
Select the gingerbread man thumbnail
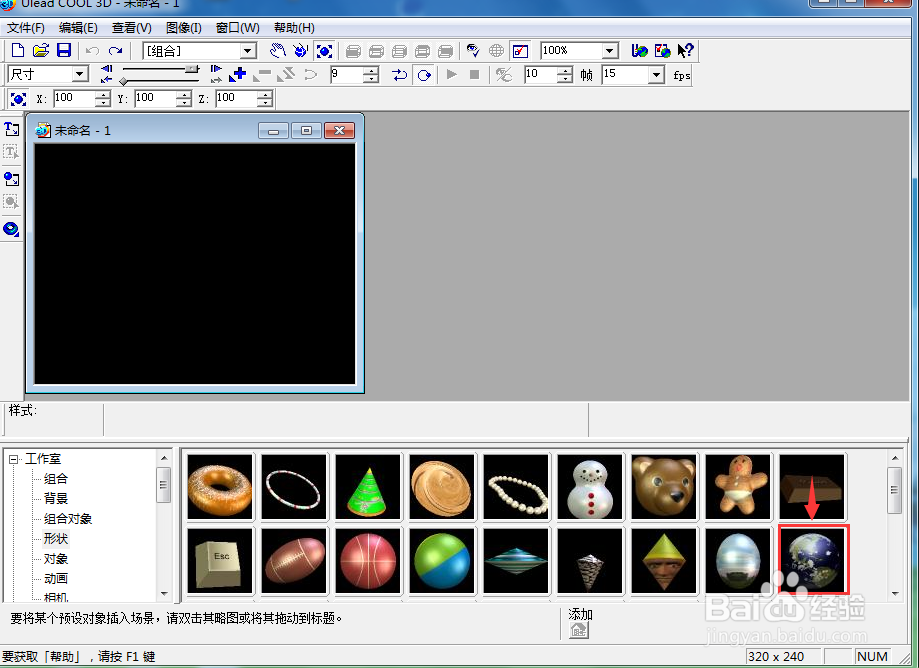tap(738, 487)
